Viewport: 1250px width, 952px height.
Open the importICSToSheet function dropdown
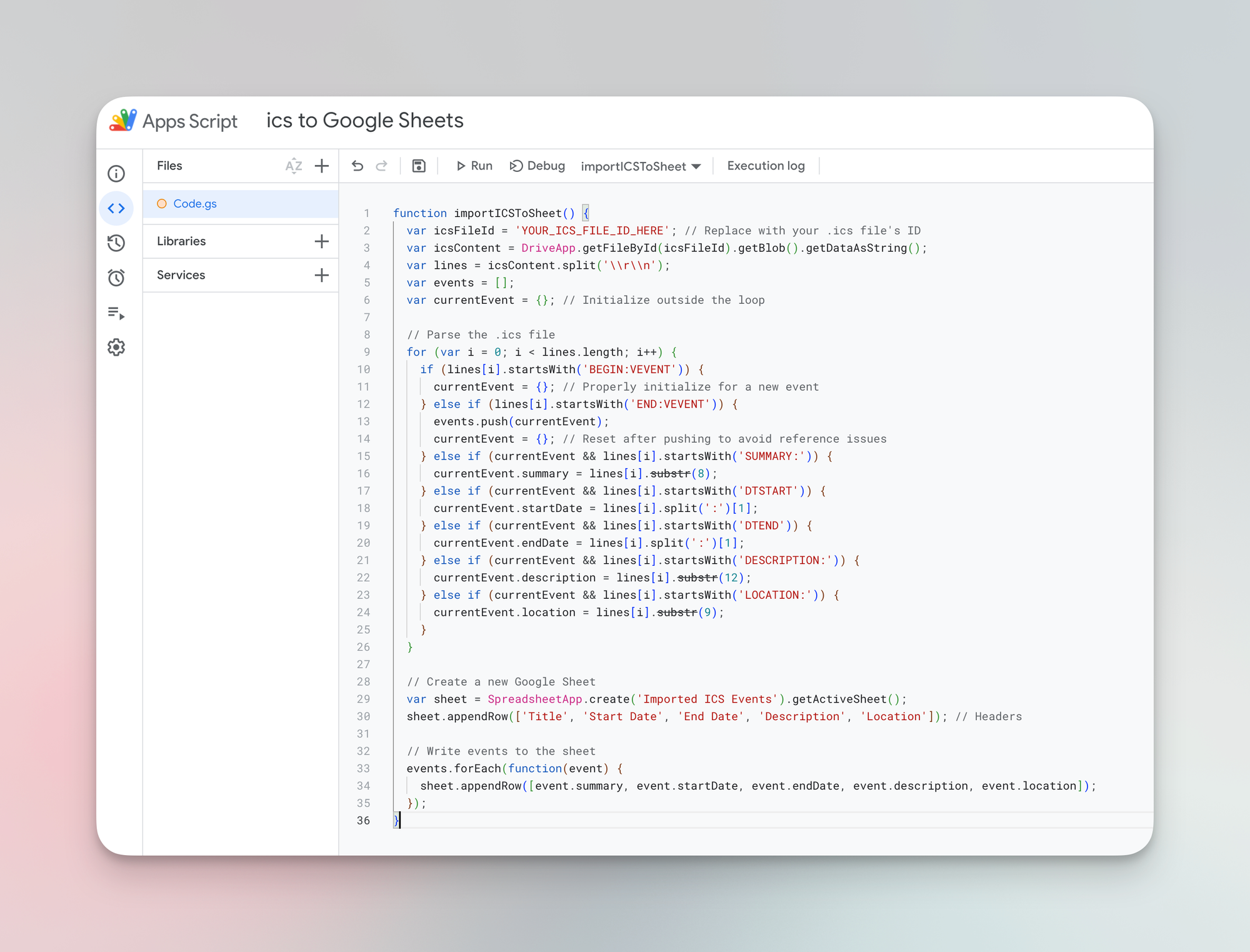[x=641, y=166]
